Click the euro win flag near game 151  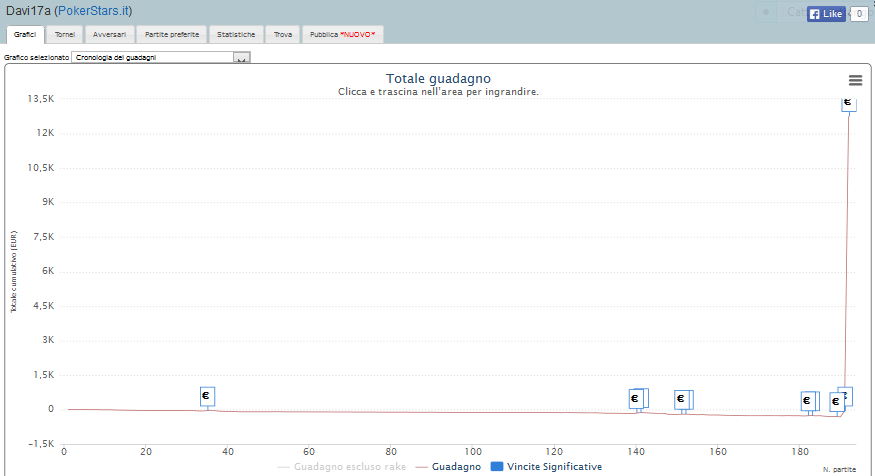[x=681, y=400]
